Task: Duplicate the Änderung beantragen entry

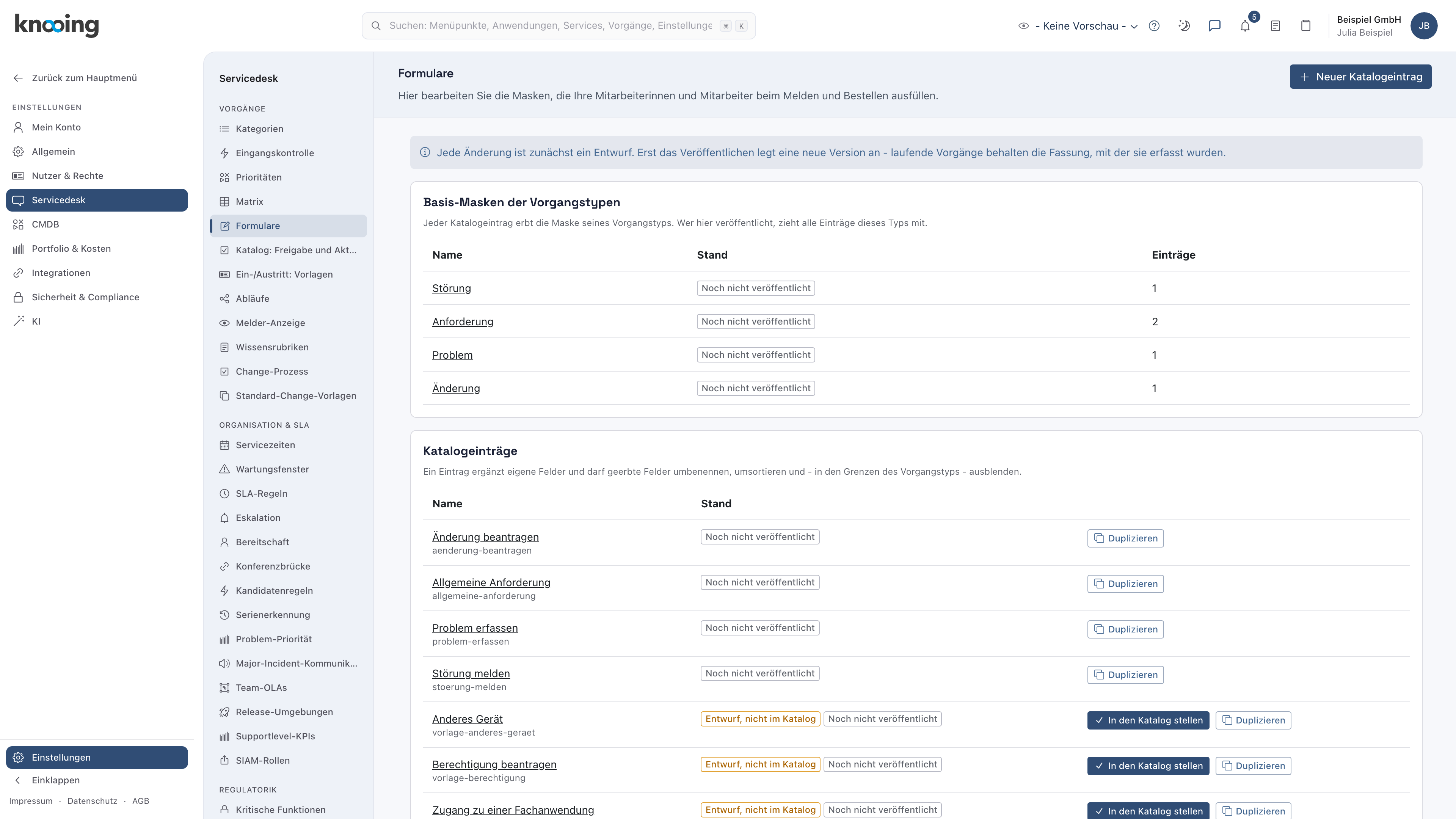Action: (1125, 538)
